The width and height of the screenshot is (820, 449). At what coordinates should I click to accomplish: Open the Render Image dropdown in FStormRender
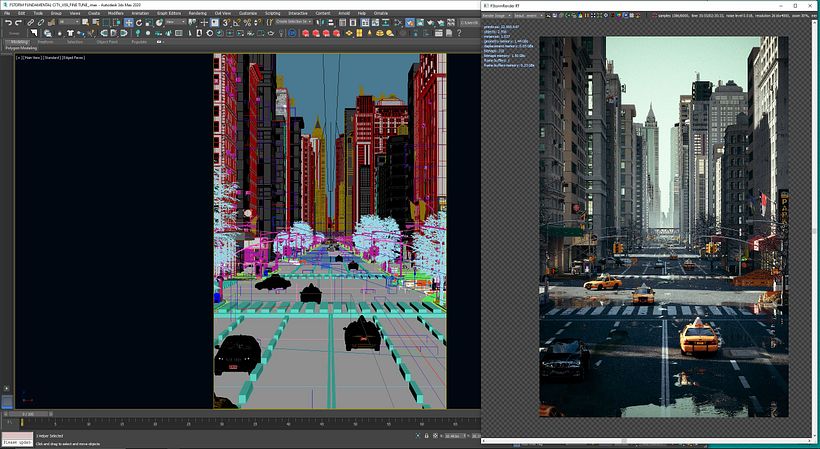pos(496,16)
